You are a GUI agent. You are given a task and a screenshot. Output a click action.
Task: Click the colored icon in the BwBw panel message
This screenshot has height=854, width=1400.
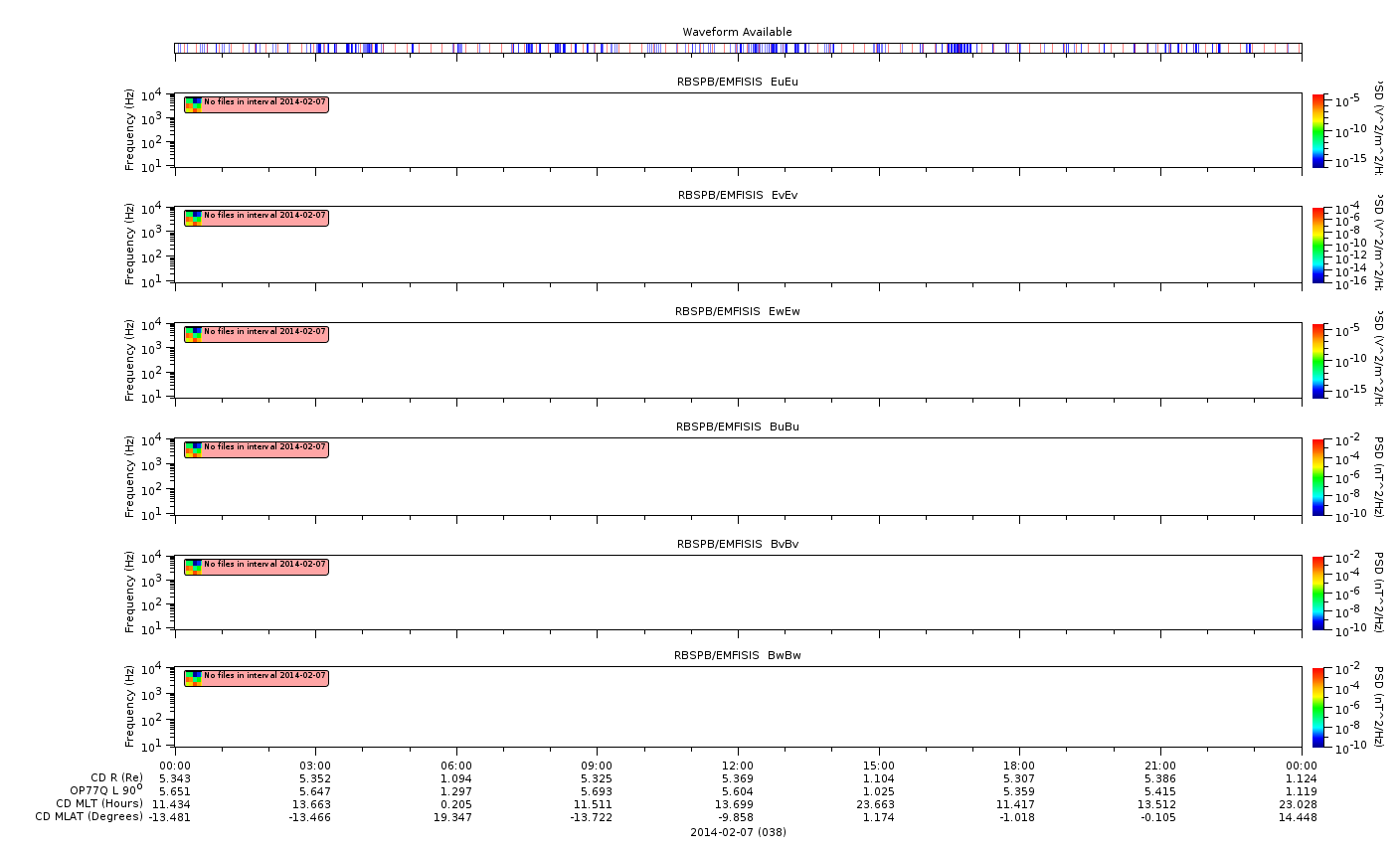[x=193, y=678]
